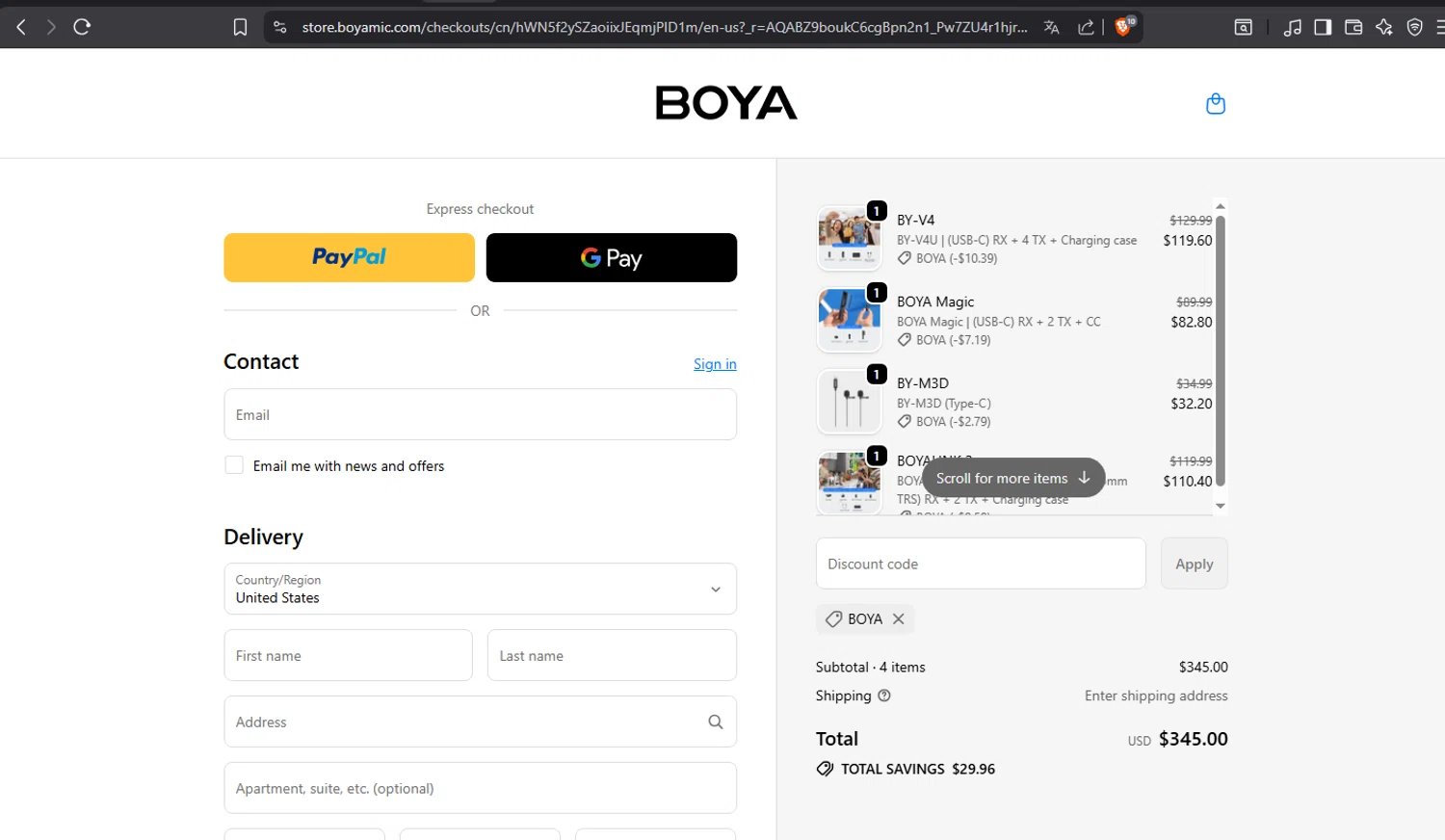Click the Sign in link
1445x840 pixels.
click(715, 364)
